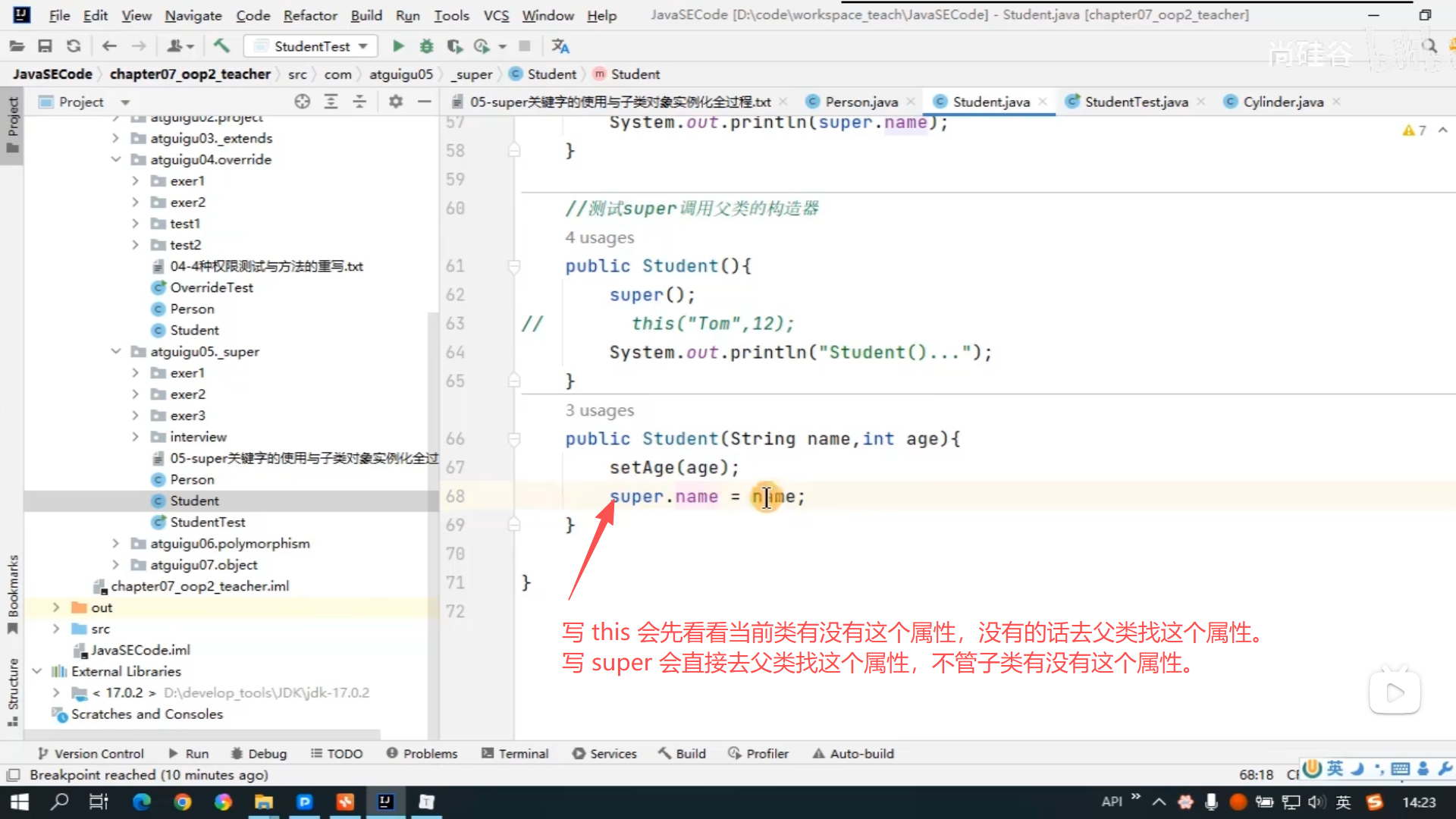Click the Save All disk icon
Screen dimensions: 1456x819
45,46
